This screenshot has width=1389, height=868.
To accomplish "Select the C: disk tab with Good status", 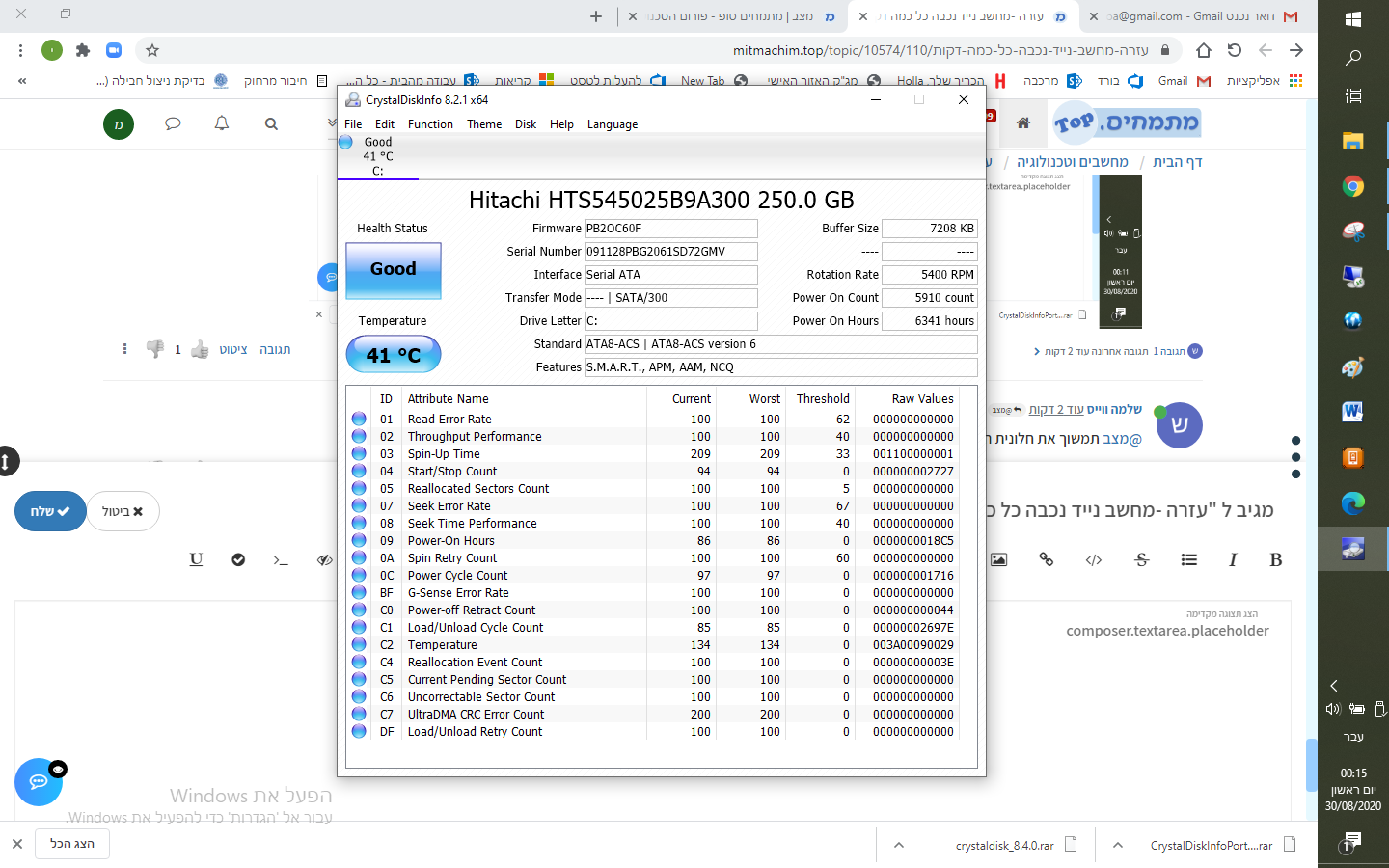I will click(x=378, y=156).
